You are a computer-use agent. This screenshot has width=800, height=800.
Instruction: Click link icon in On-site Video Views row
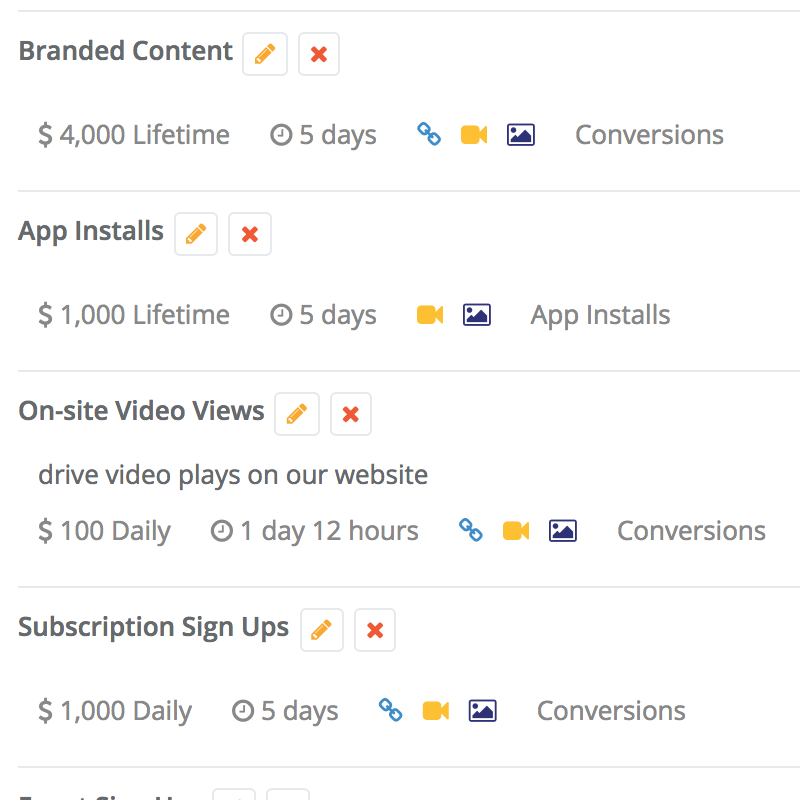471,531
